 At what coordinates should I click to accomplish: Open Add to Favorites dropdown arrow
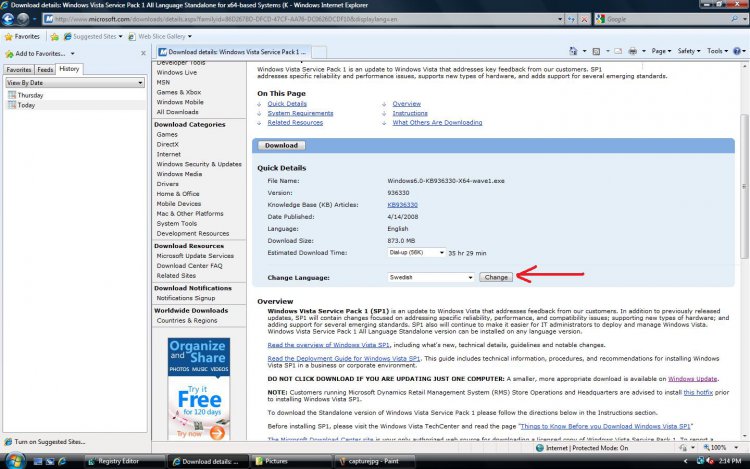(72, 54)
